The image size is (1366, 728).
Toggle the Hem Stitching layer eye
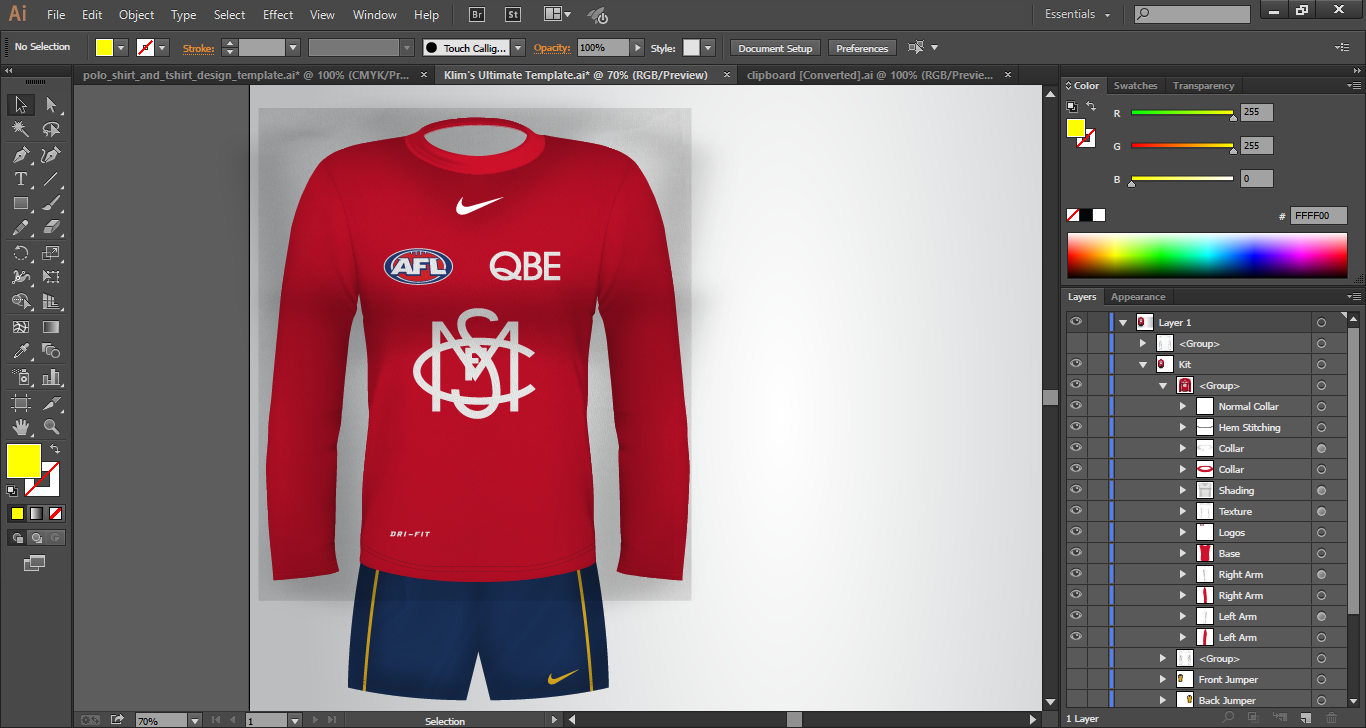tap(1076, 427)
